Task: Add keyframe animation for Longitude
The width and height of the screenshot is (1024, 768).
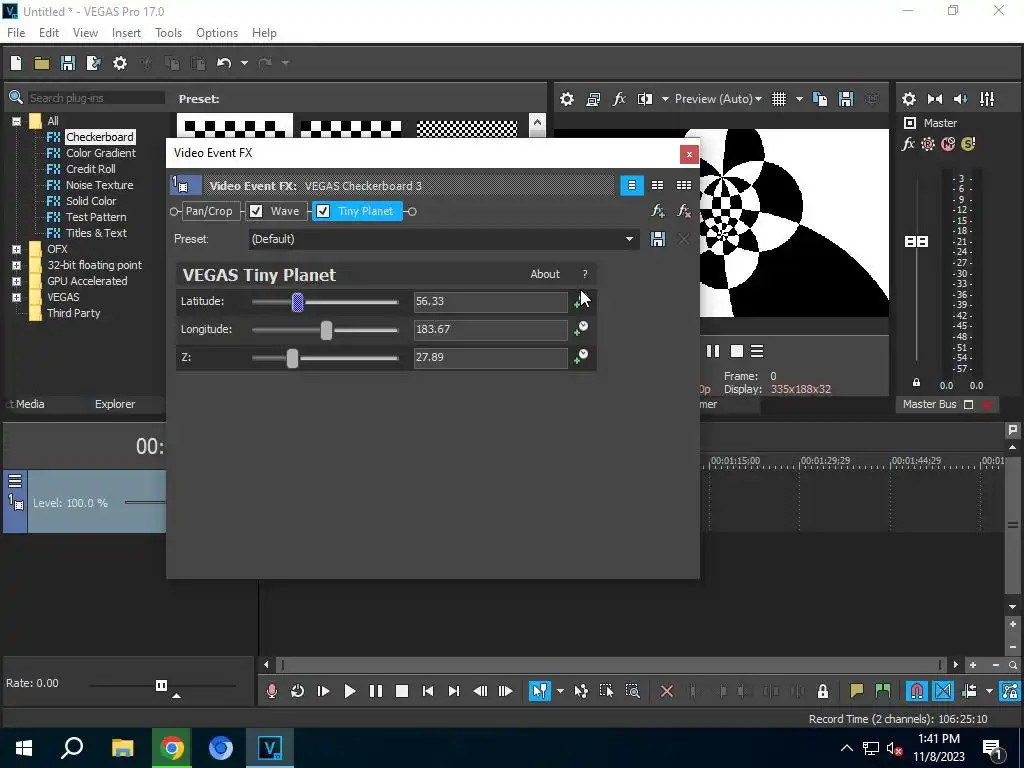Action: (x=581, y=328)
